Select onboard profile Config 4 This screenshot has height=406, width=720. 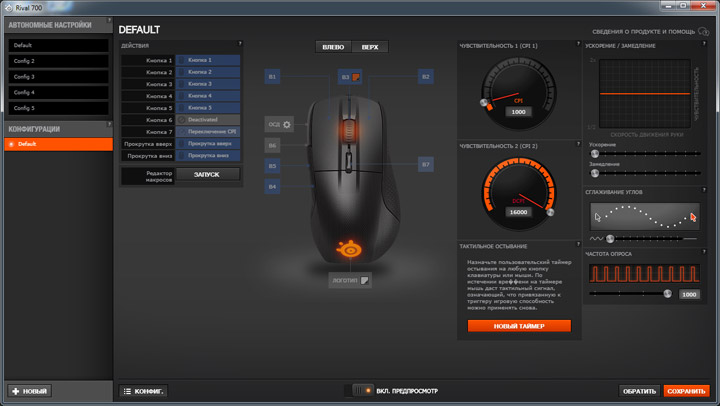(58, 92)
